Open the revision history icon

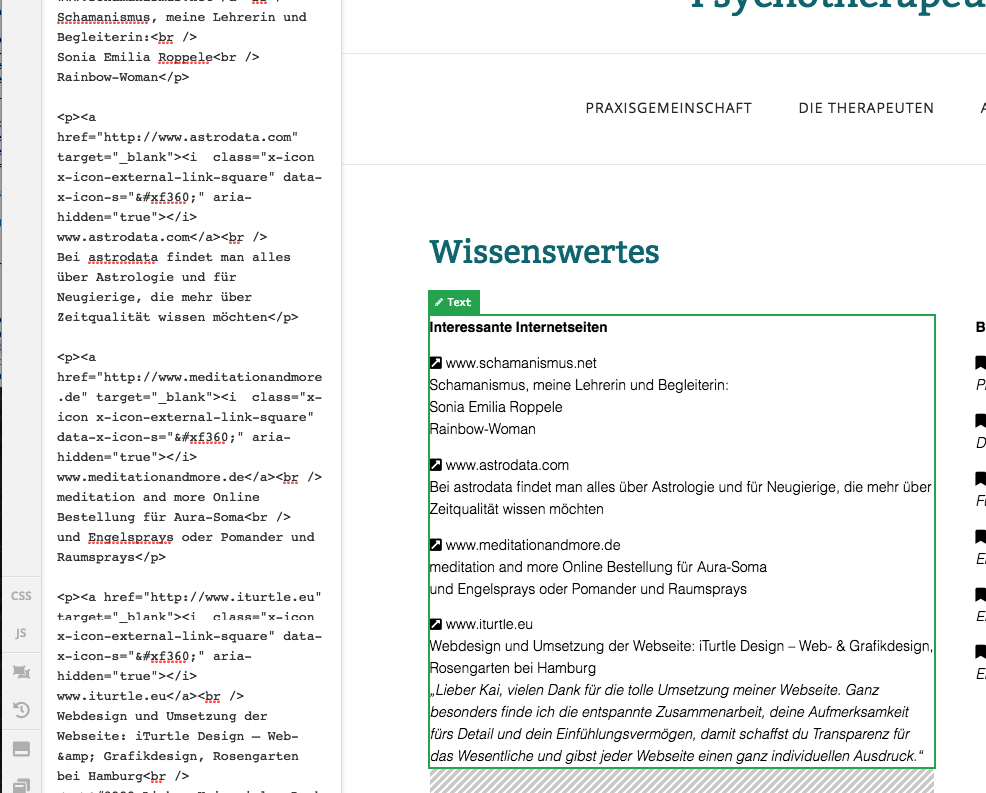click(x=21, y=710)
